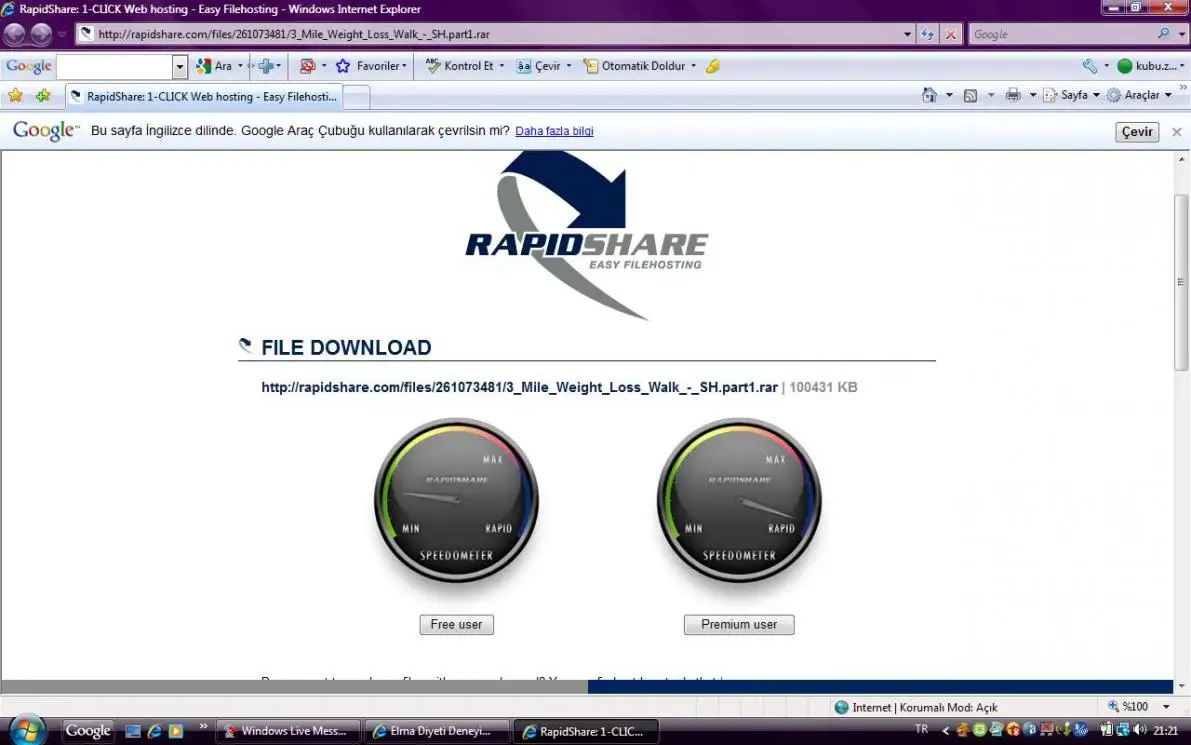Click the Premium user button
This screenshot has width=1191, height=745.
coord(739,624)
